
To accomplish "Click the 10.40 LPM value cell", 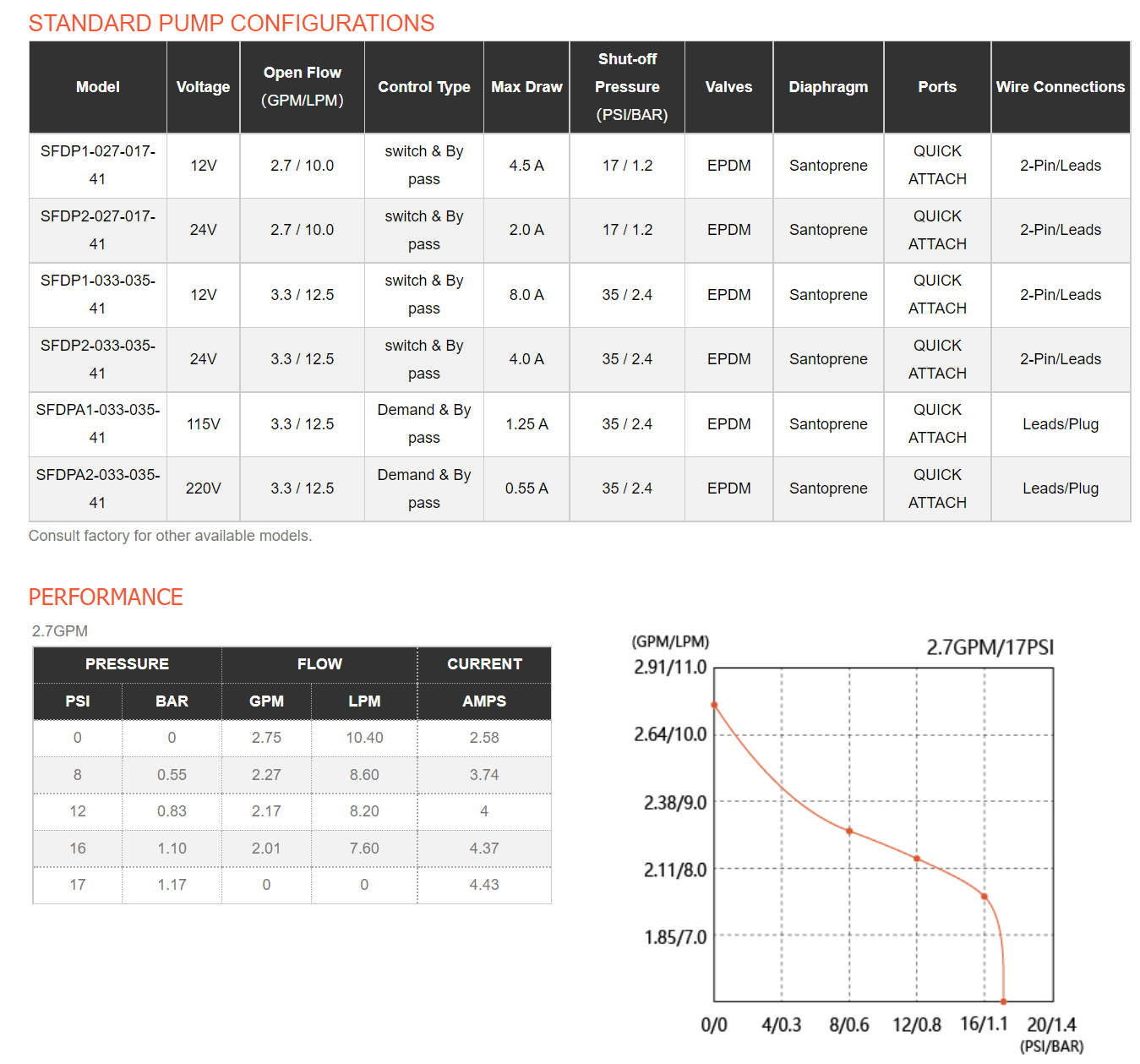I will pos(364,738).
